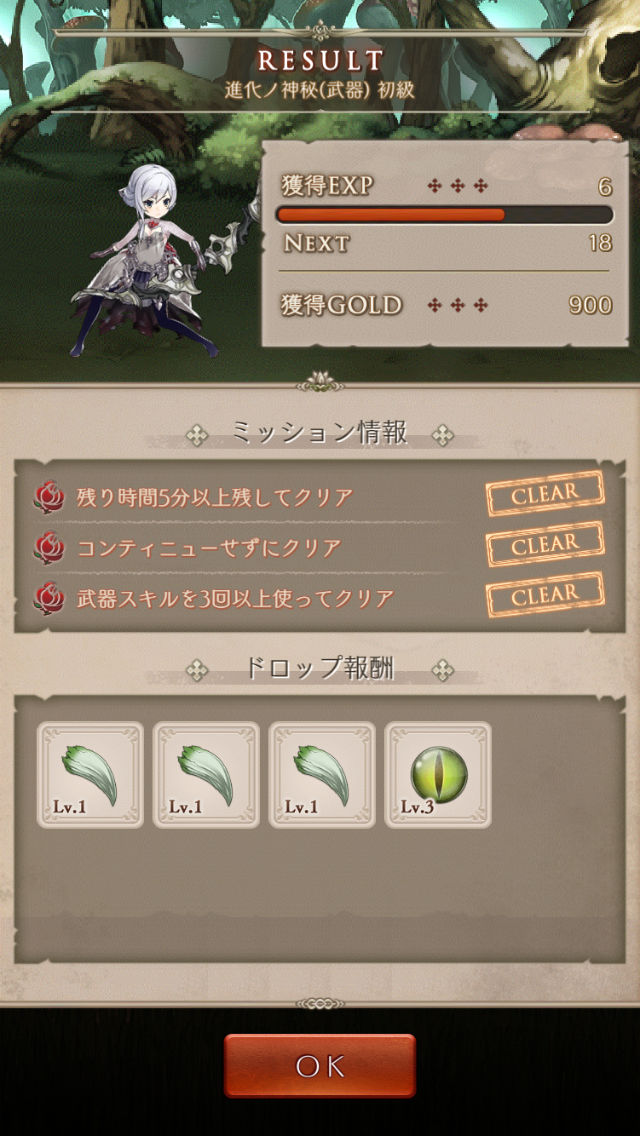Tap the Lv.3 green eye gem item
The height and width of the screenshot is (1136, 640).
pos(438,774)
